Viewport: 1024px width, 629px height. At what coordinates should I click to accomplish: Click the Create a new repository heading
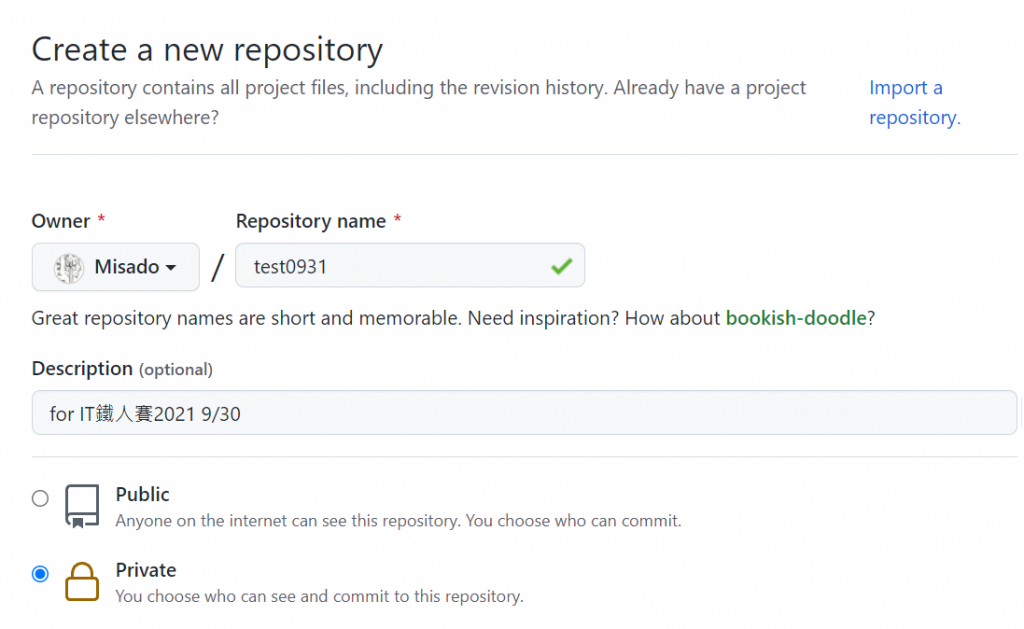pos(207,50)
